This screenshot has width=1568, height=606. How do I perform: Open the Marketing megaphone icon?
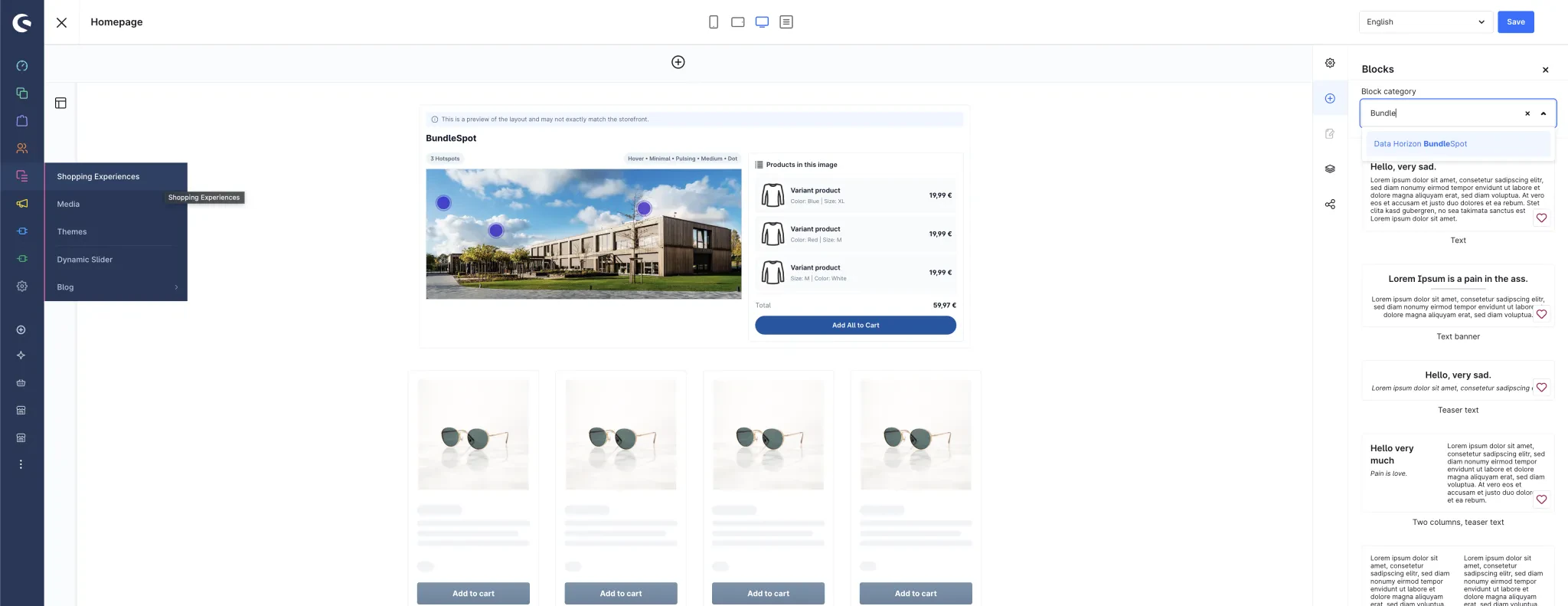click(22, 204)
